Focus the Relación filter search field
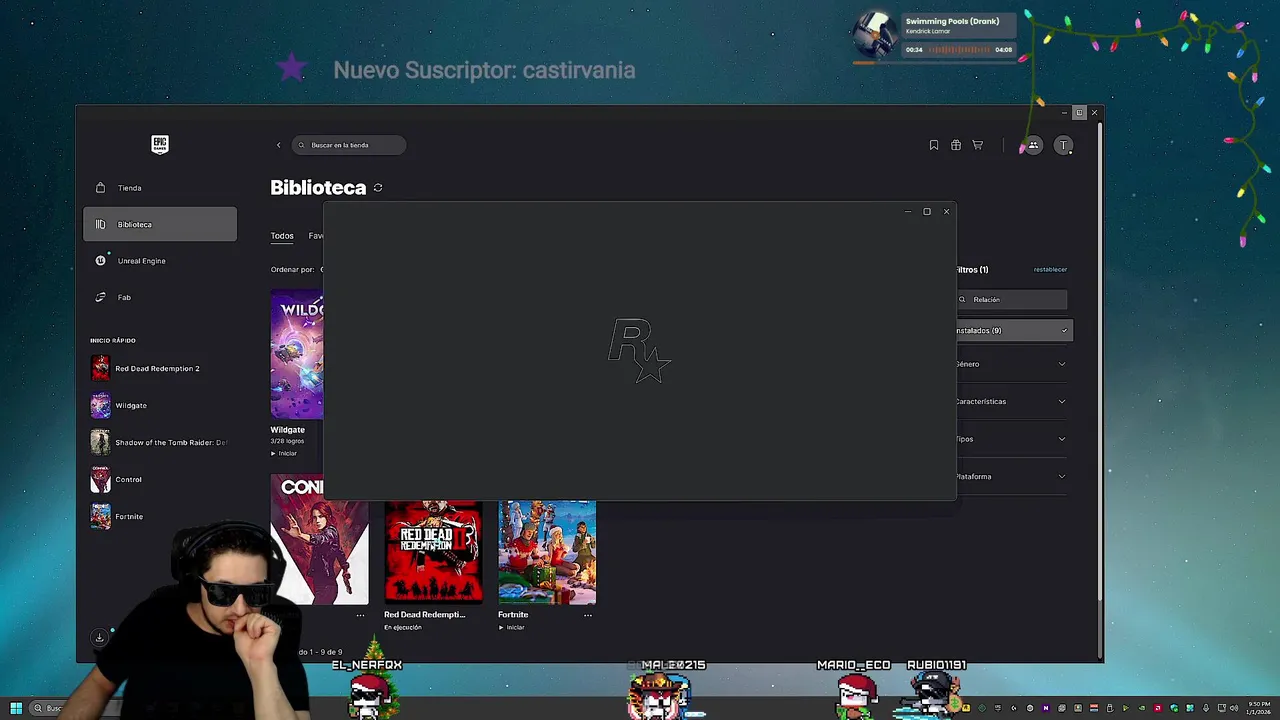This screenshot has width=1280, height=720. pyautogui.click(x=1011, y=300)
